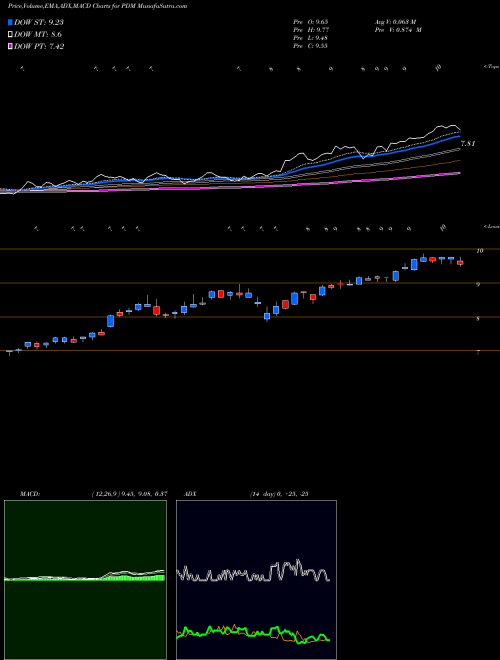Click the Pre V: 0.874 M value
This screenshot has height=660, width=500.
[398, 30]
